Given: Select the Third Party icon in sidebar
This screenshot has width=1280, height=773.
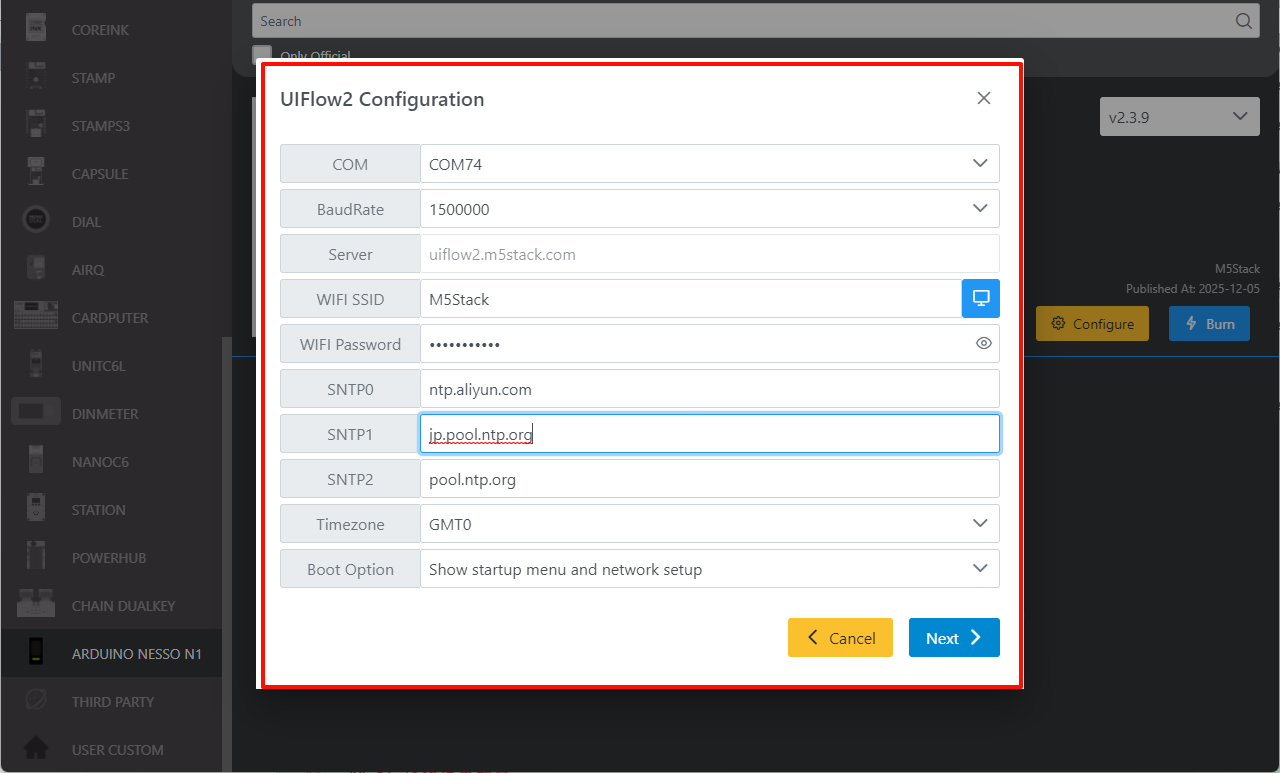Looking at the screenshot, I should pyautogui.click(x=36, y=702).
